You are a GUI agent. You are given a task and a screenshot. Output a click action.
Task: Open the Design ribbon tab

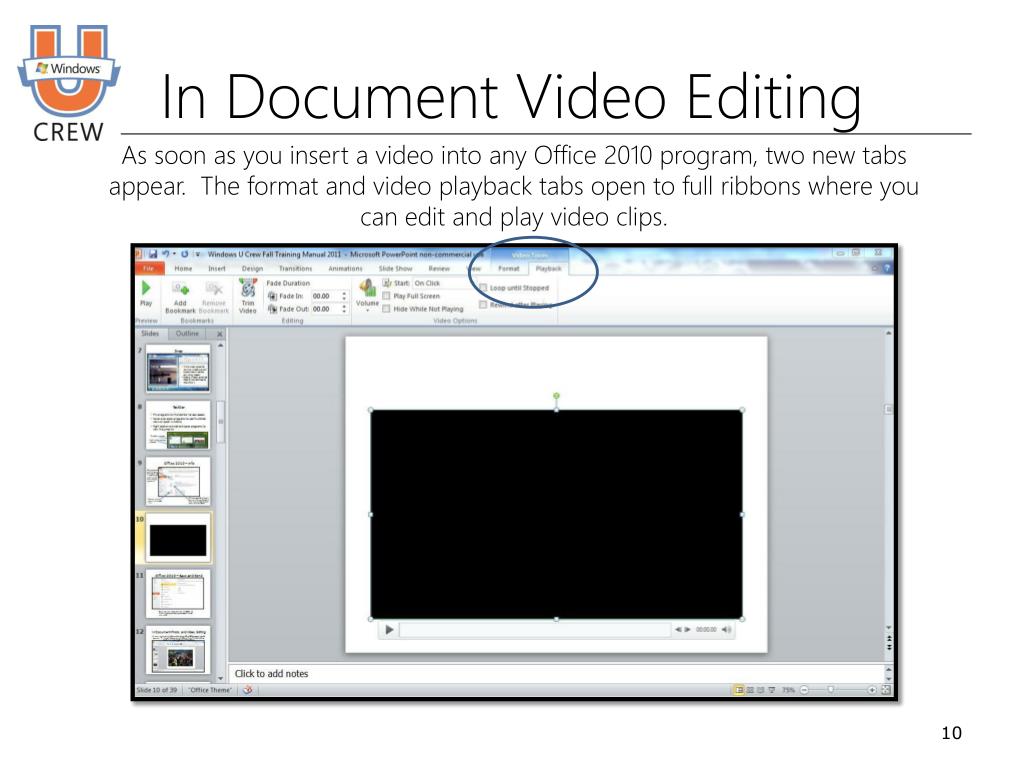click(x=252, y=268)
